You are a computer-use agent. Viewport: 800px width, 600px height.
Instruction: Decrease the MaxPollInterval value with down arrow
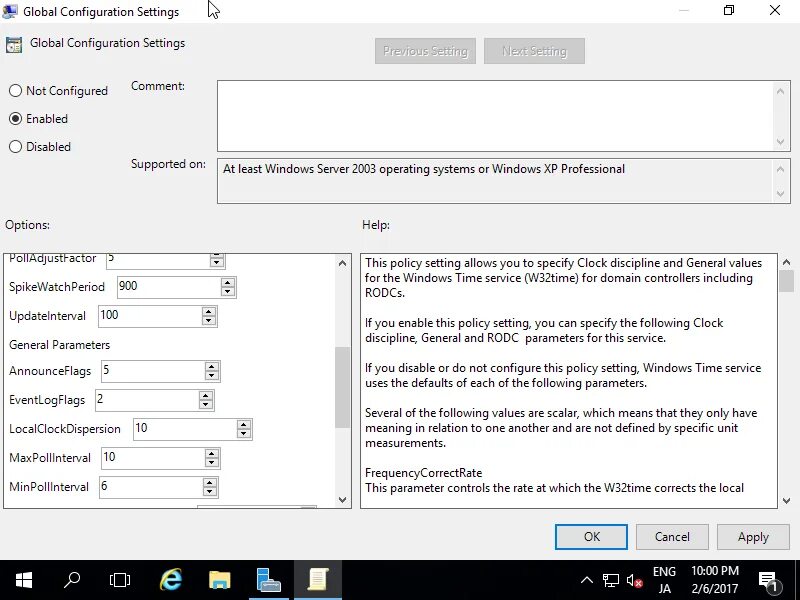pos(212,463)
